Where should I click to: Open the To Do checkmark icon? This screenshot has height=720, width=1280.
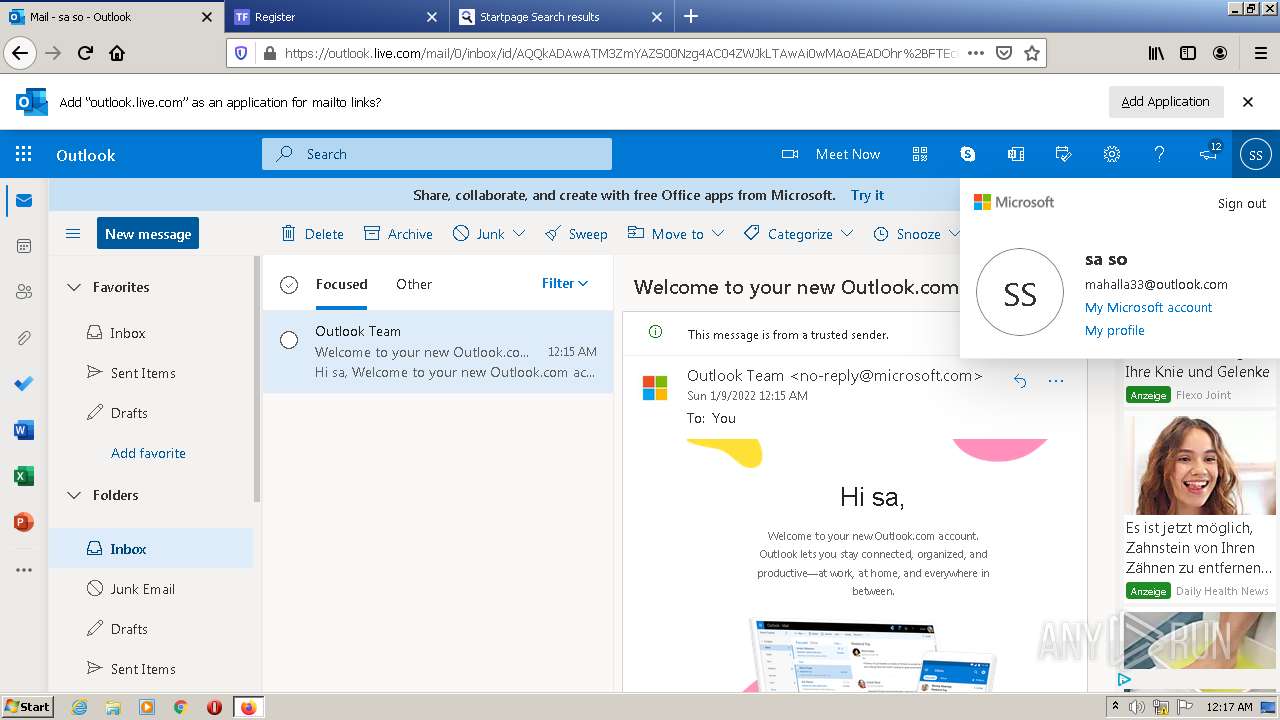coord(24,384)
